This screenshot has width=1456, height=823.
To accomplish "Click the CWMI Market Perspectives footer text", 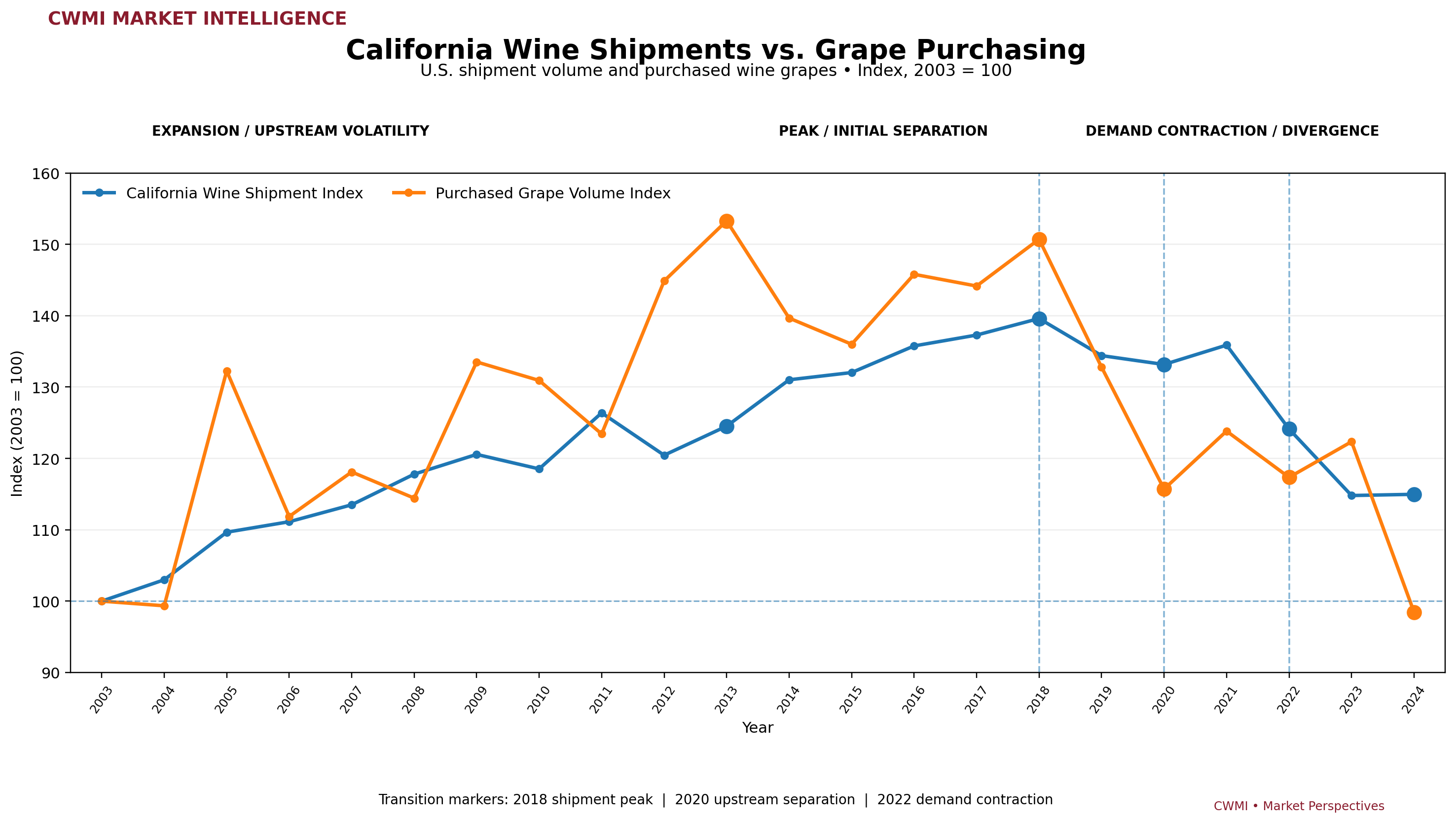I will [x=1299, y=806].
